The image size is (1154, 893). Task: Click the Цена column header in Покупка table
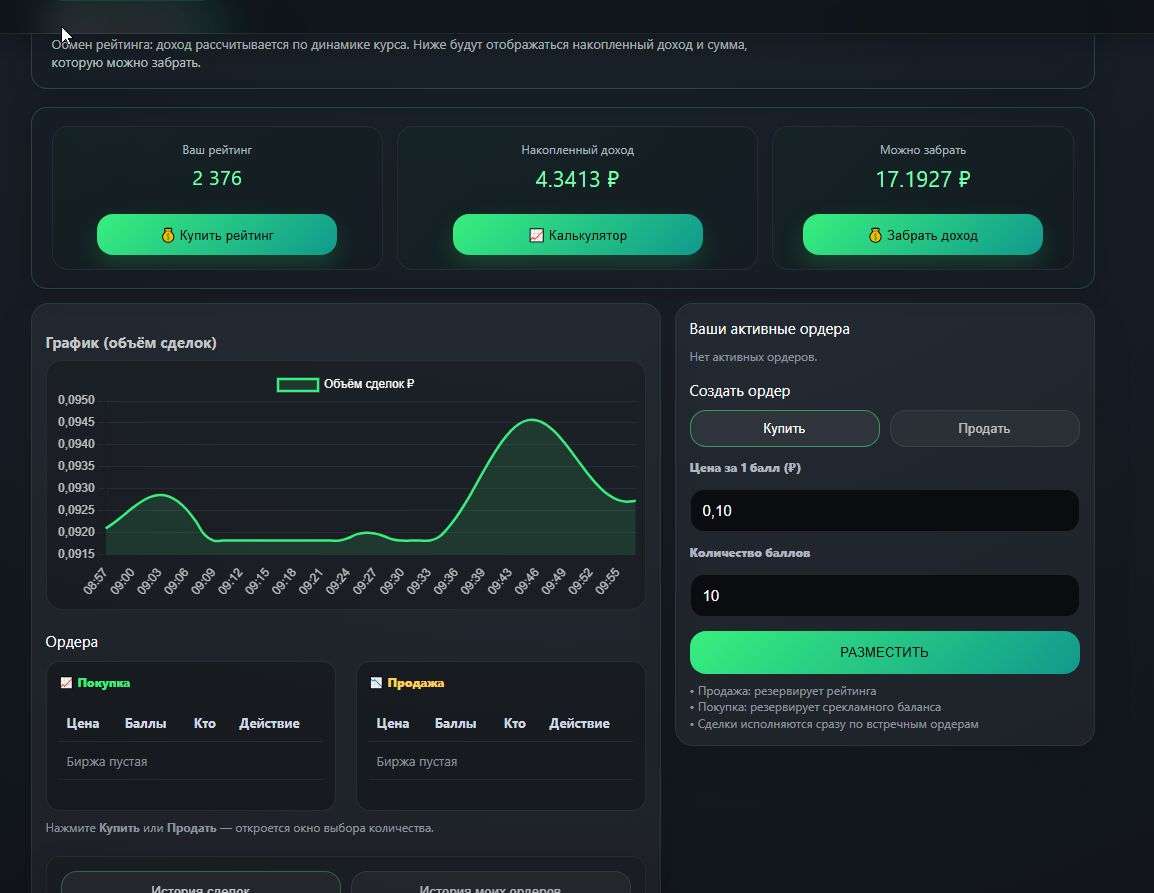click(82, 724)
